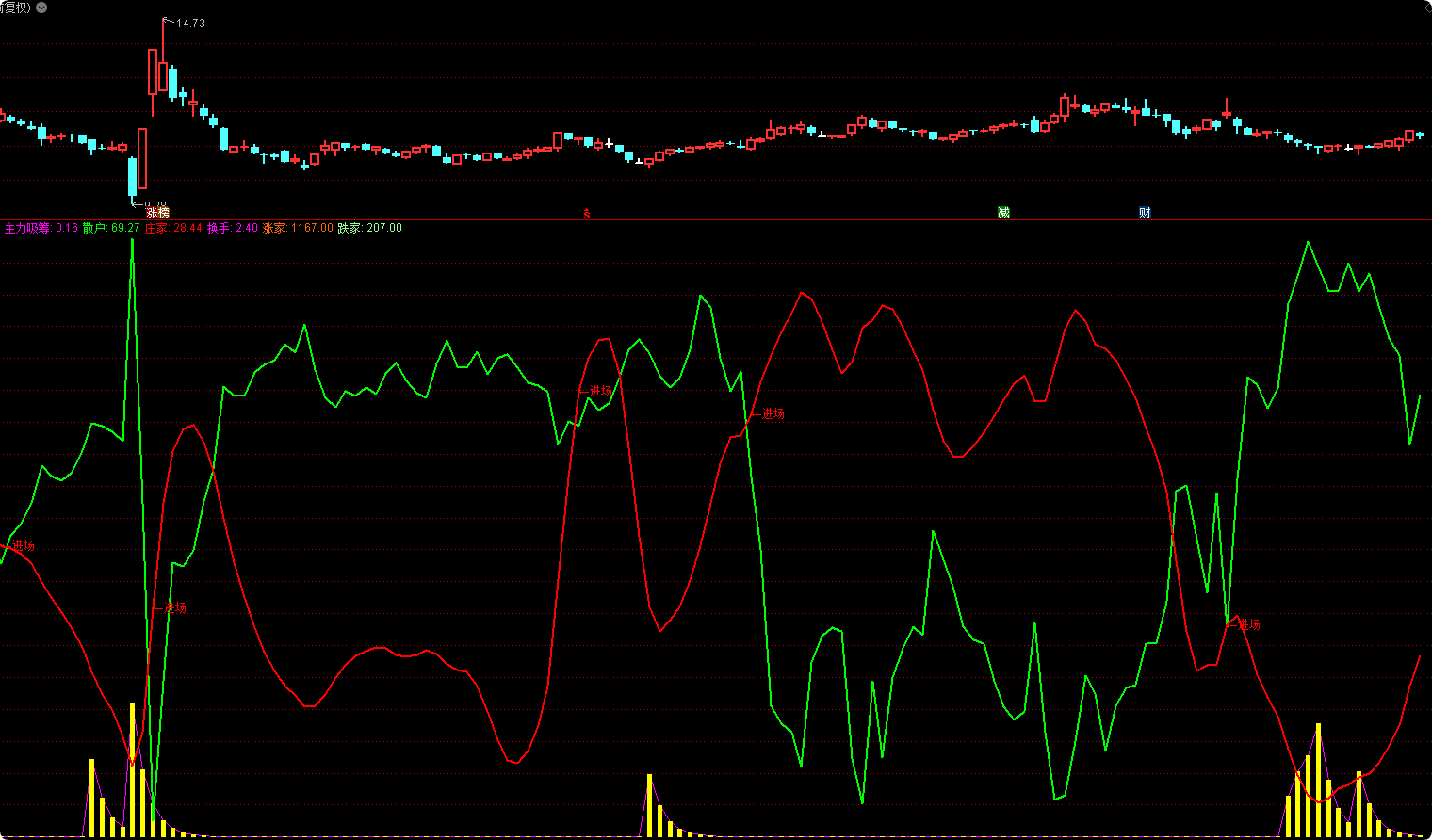The image size is (1432, 840).
Task: Click the green 减 marker icon
Action: pyautogui.click(x=1003, y=213)
